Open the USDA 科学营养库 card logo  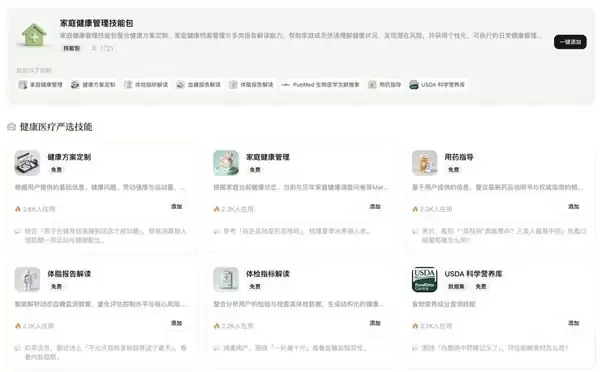coord(424,279)
